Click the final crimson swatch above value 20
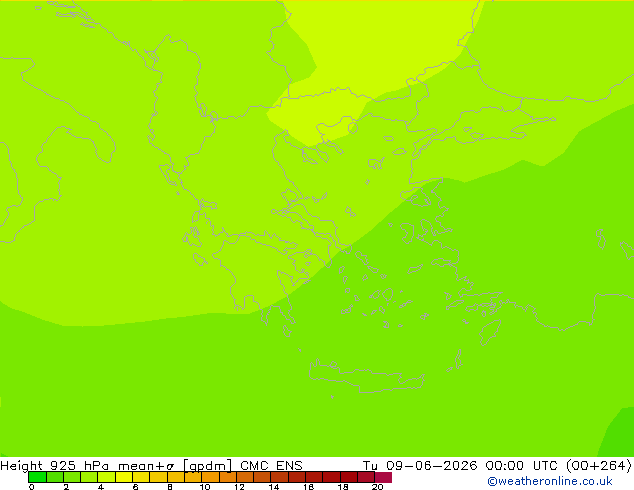This screenshot has width=634, height=490. tap(383, 477)
